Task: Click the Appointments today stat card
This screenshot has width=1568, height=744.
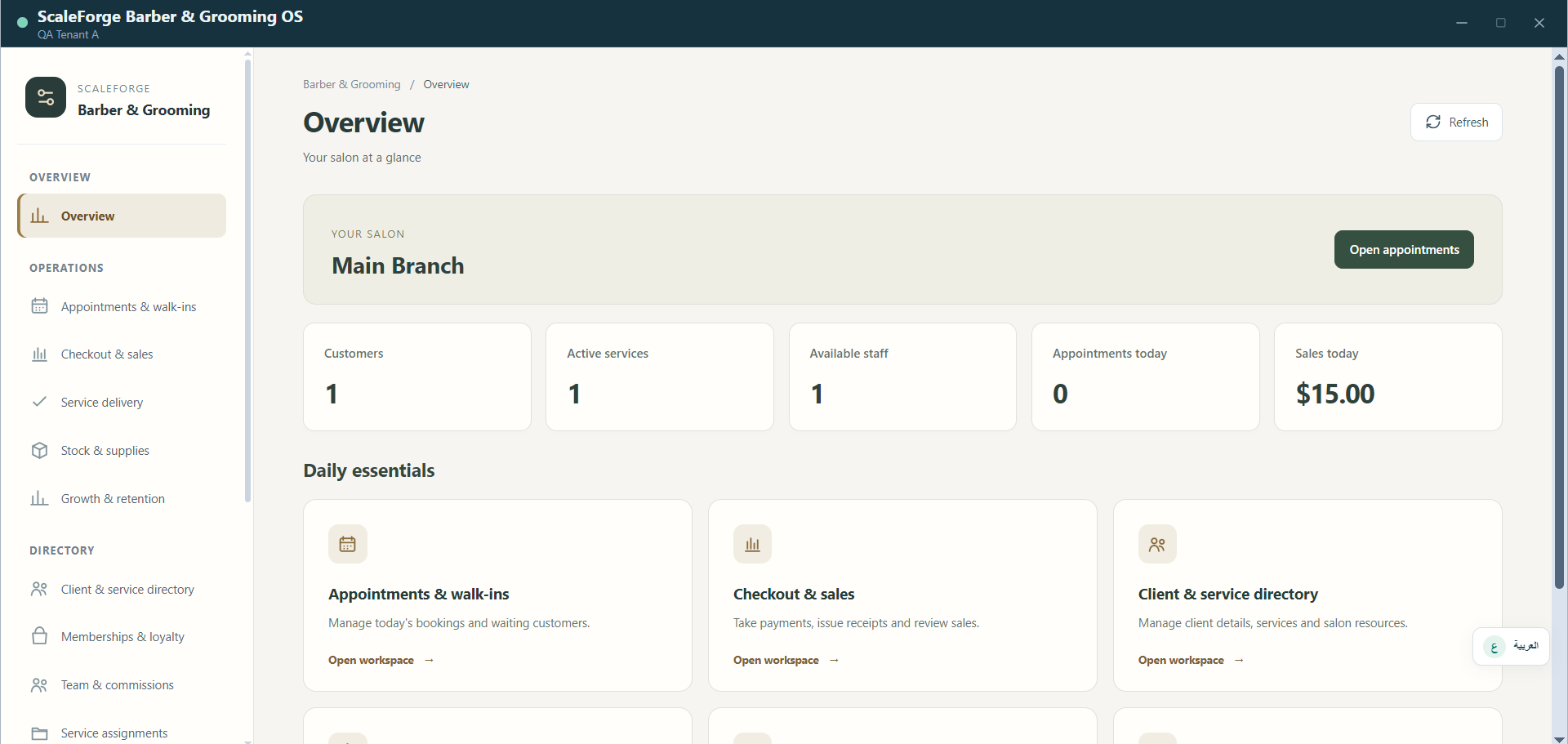Action: pyautogui.click(x=1145, y=376)
